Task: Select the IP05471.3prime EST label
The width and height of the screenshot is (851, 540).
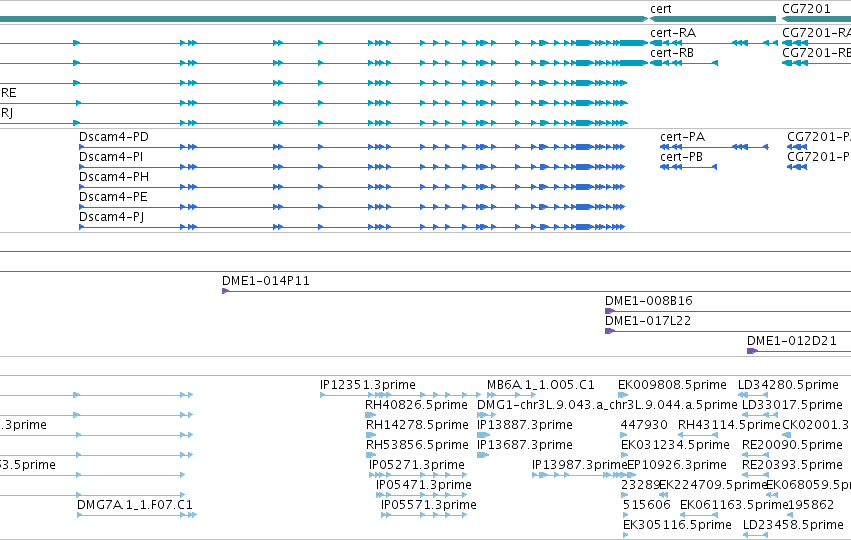Action: (424, 485)
